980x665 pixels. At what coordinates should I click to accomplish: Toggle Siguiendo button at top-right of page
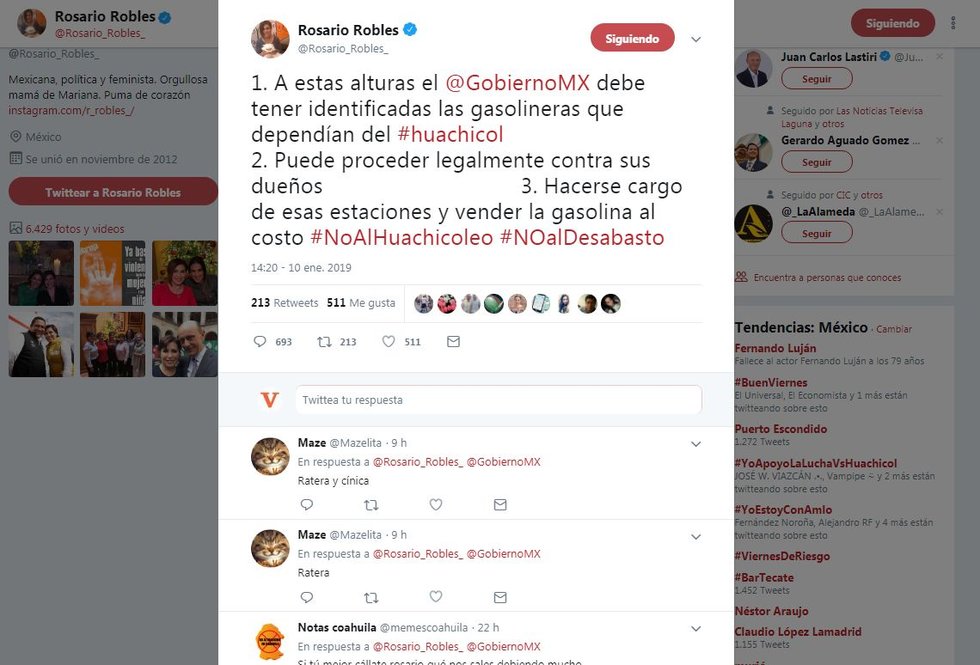click(x=892, y=24)
